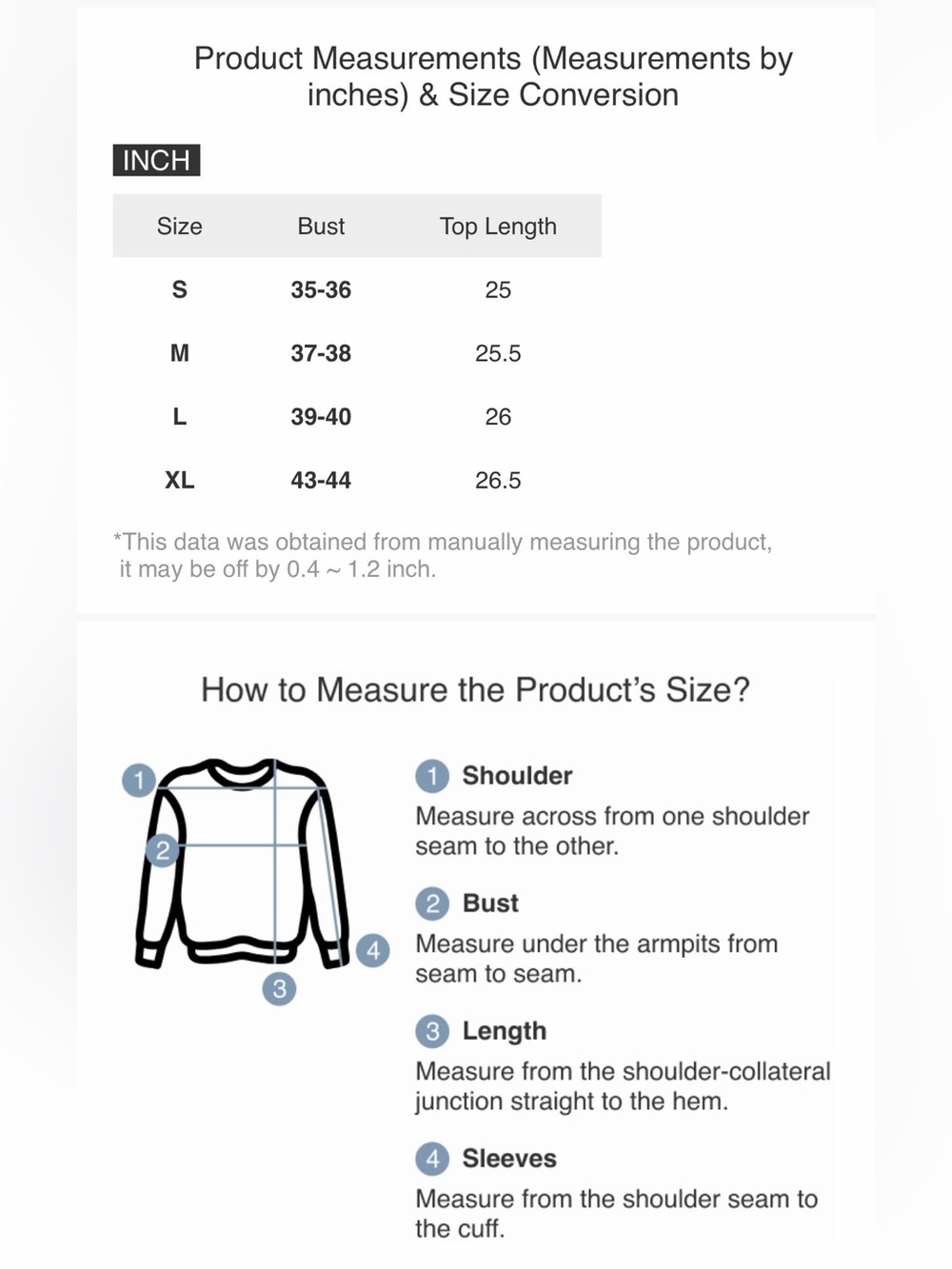Click the 26 top length value
The height and width of the screenshot is (1269, 952).
[498, 417]
